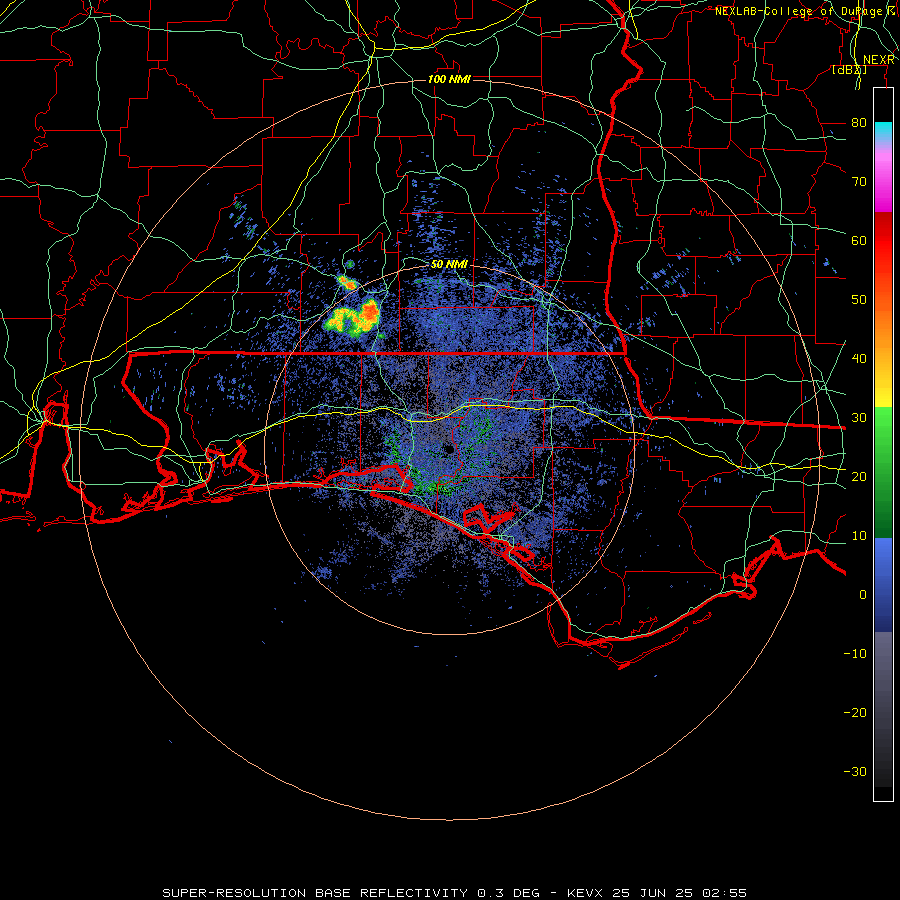900x900 pixels.
Task: Click the black radar site dot at center
Action: point(449,450)
